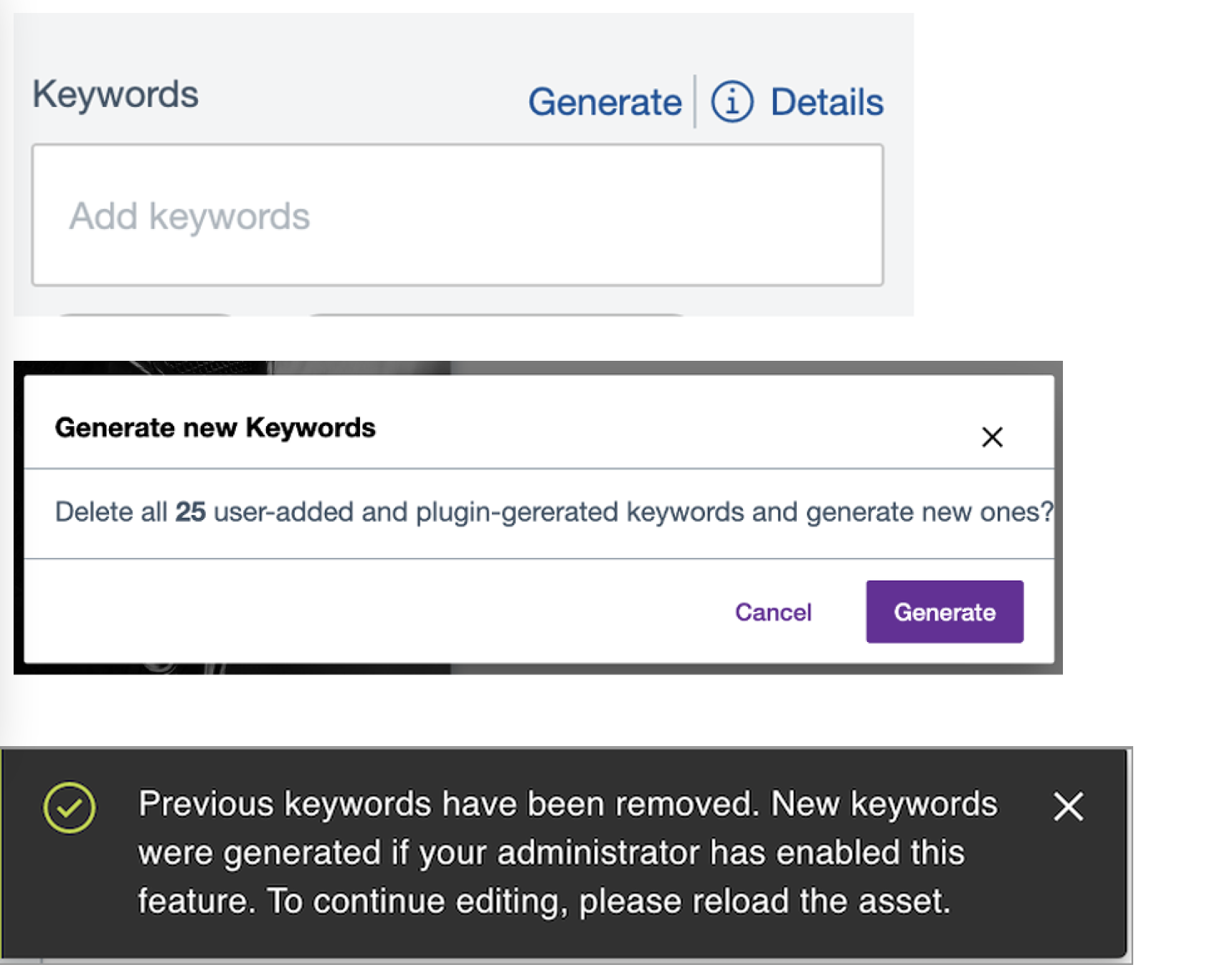Click the bold 25 keyword count
Image resolution: width=1225 pixels, height=980 pixels.
(x=191, y=512)
